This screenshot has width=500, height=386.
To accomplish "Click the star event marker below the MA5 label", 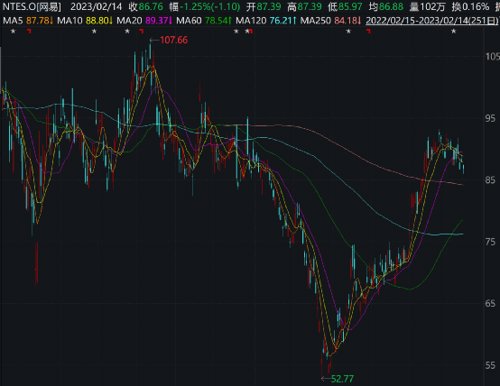I will [x=13, y=31].
